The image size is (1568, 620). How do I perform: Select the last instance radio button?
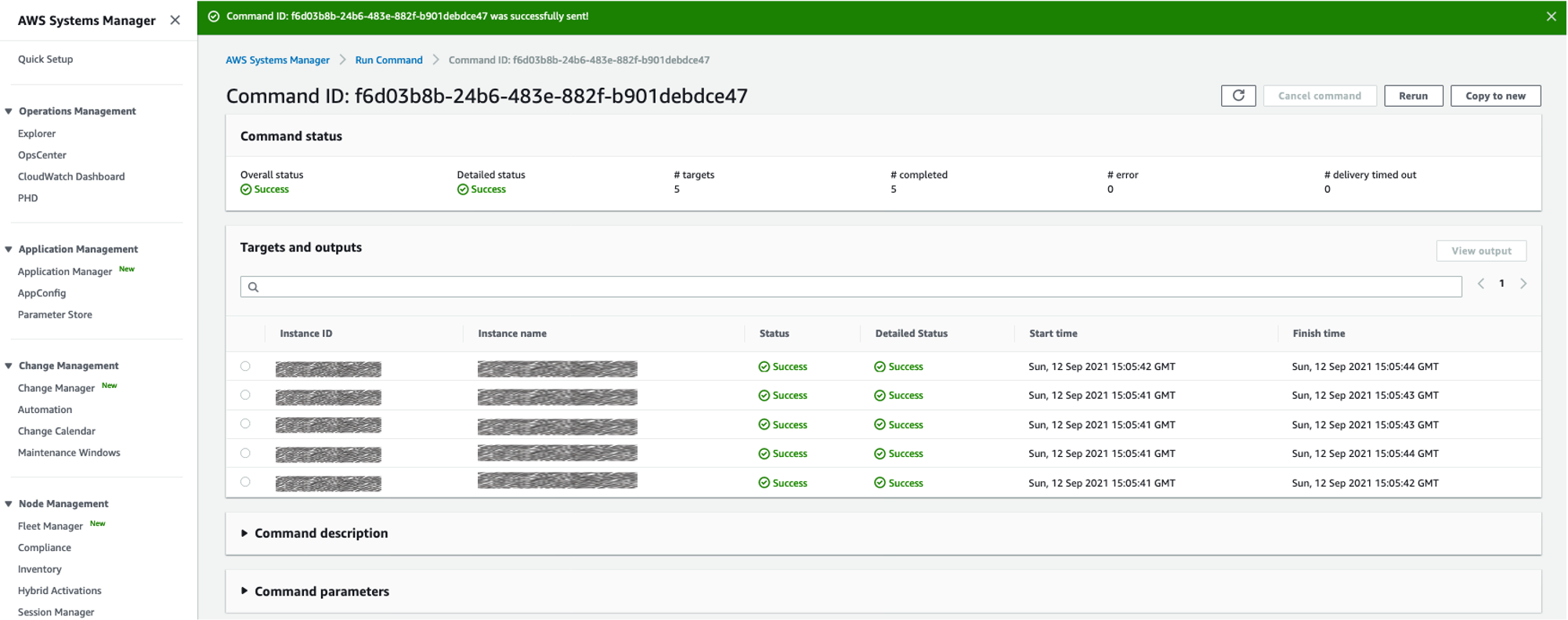point(245,482)
